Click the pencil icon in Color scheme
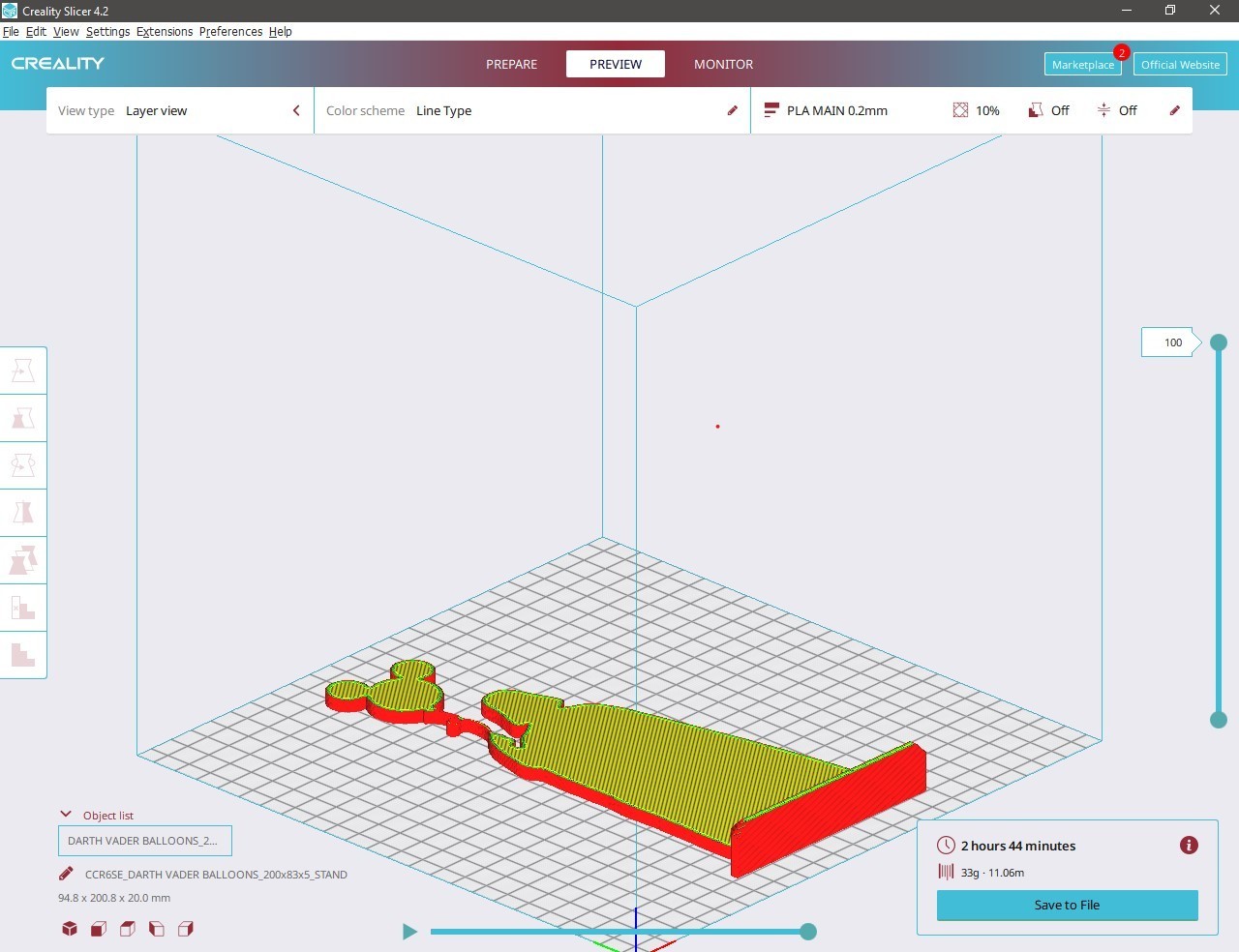The image size is (1239, 952). (733, 110)
